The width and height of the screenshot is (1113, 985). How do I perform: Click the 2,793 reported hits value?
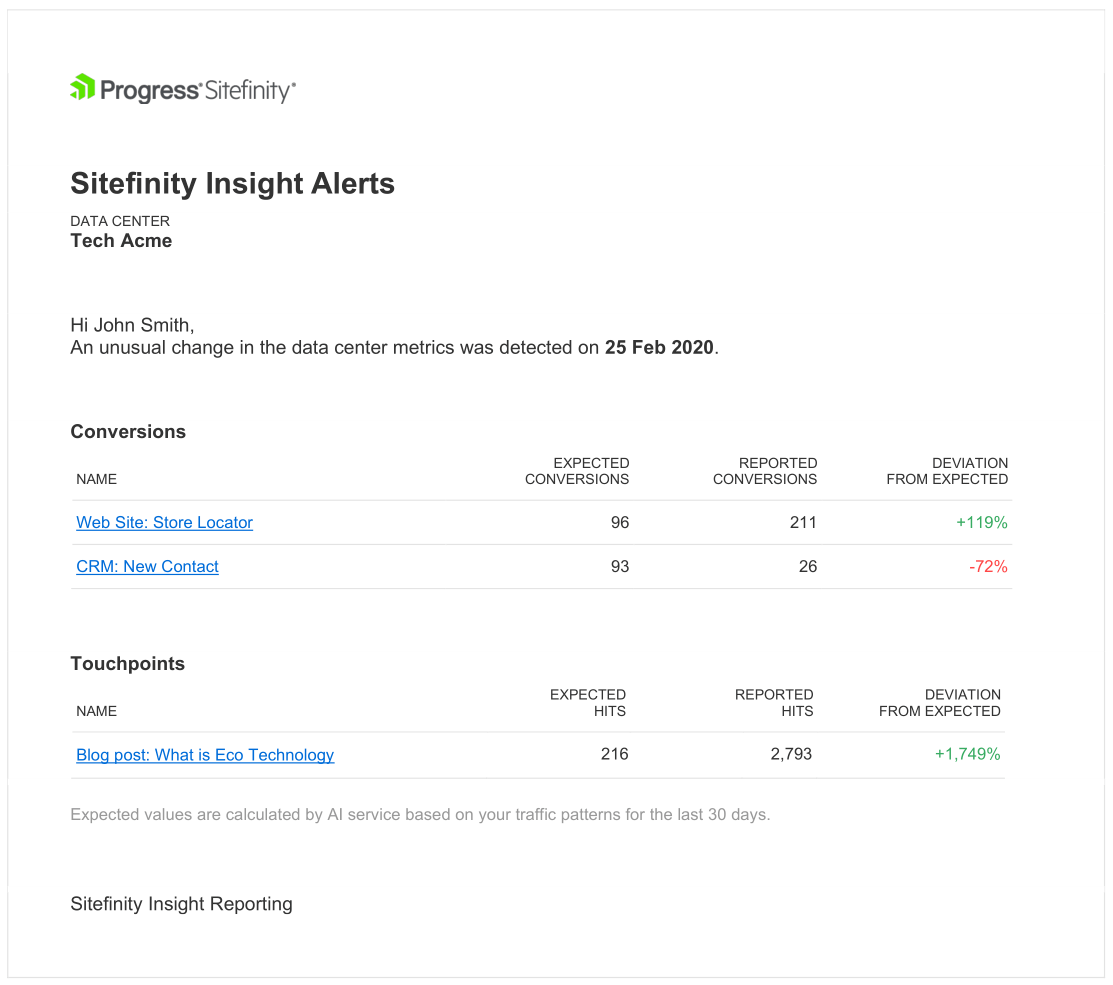click(791, 754)
